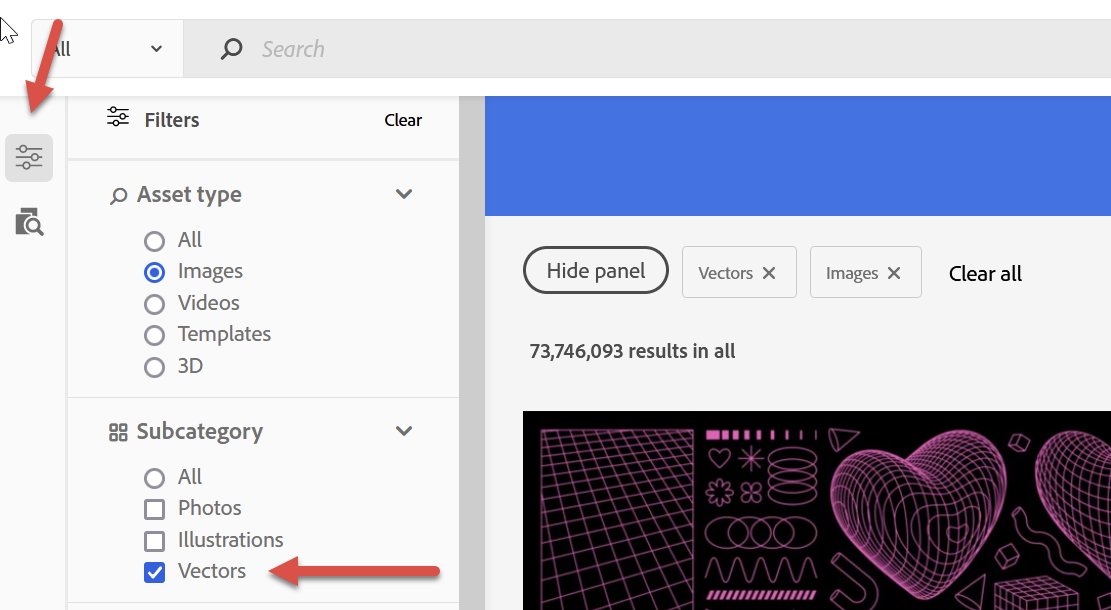Check the Photos checkbox
The image size is (1111, 610).
155,508
